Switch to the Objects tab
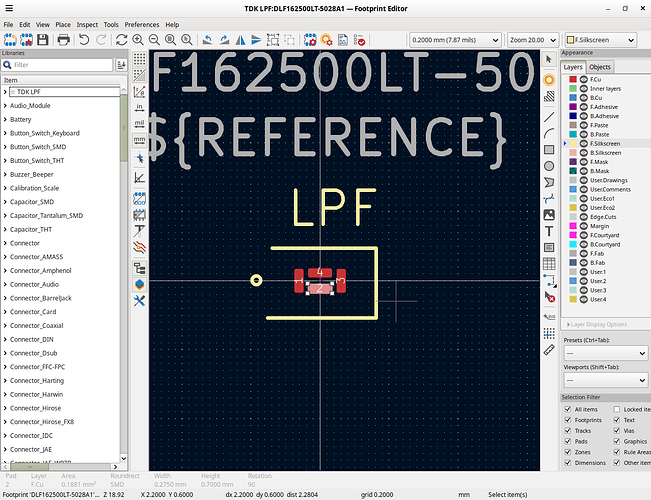This screenshot has width=651, height=500. pos(600,67)
